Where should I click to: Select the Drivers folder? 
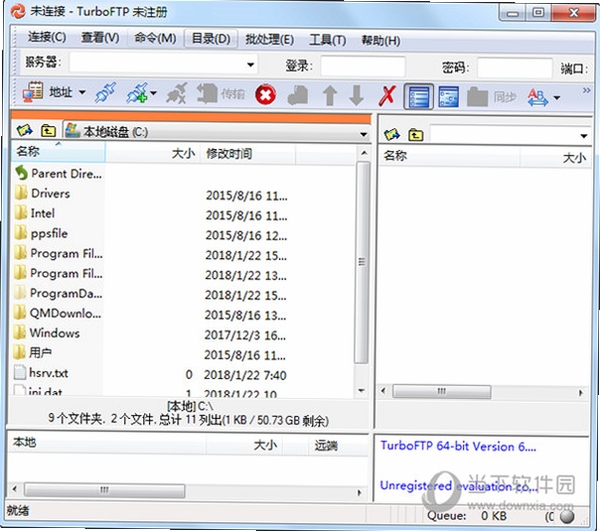(42, 193)
